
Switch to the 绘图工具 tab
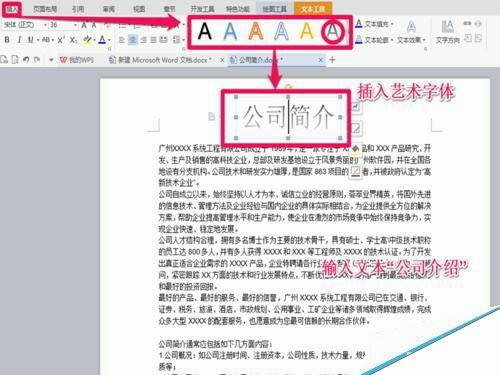click(274, 9)
